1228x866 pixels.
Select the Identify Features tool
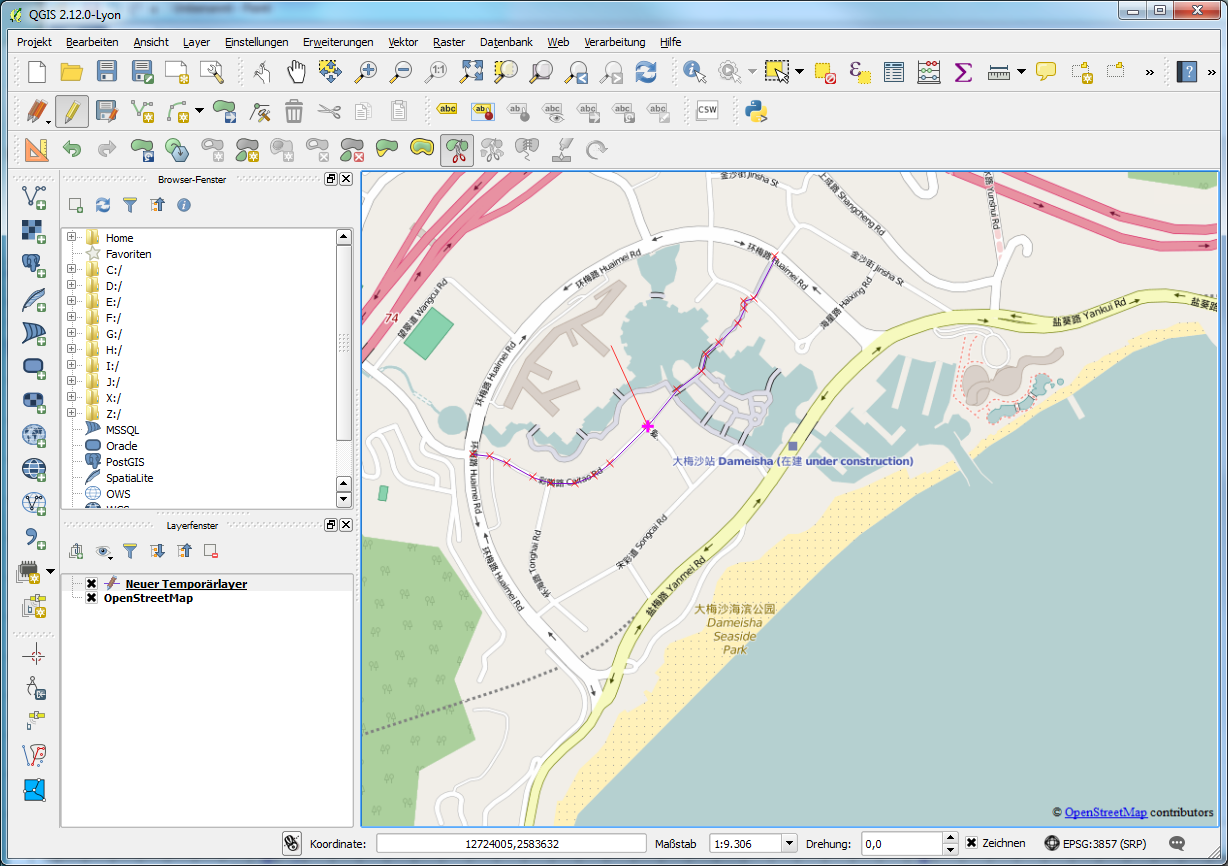click(695, 71)
